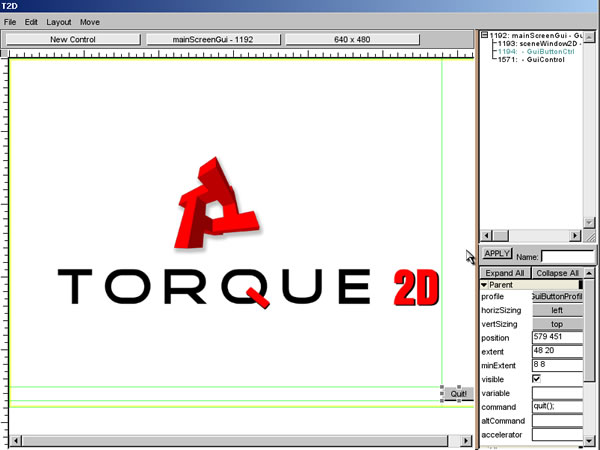Click the Expand All button

point(505,273)
